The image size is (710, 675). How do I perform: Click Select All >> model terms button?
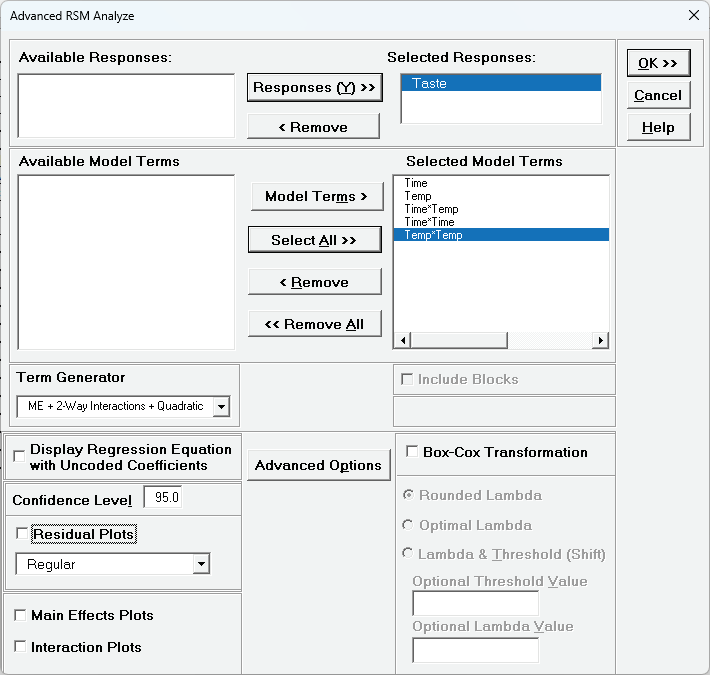click(x=314, y=240)
